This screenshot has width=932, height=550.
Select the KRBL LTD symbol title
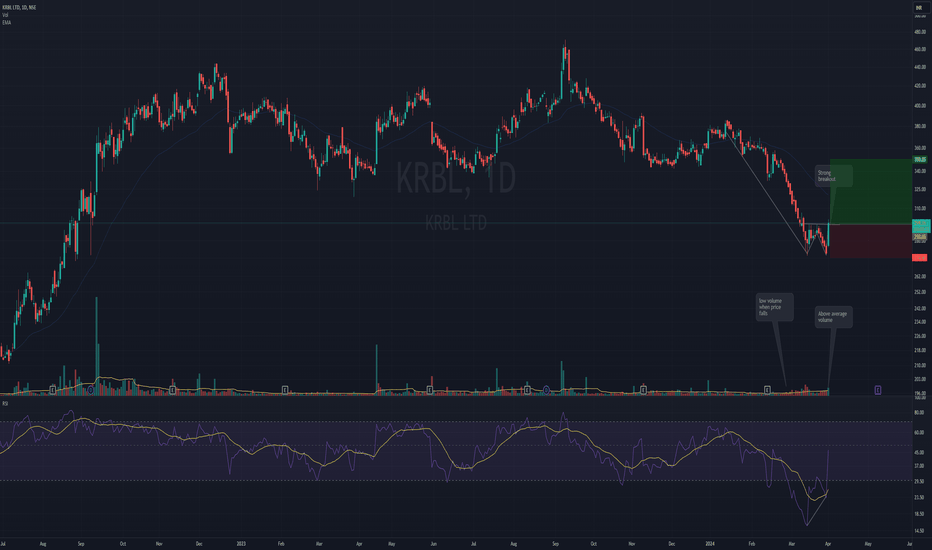(19, 7)
